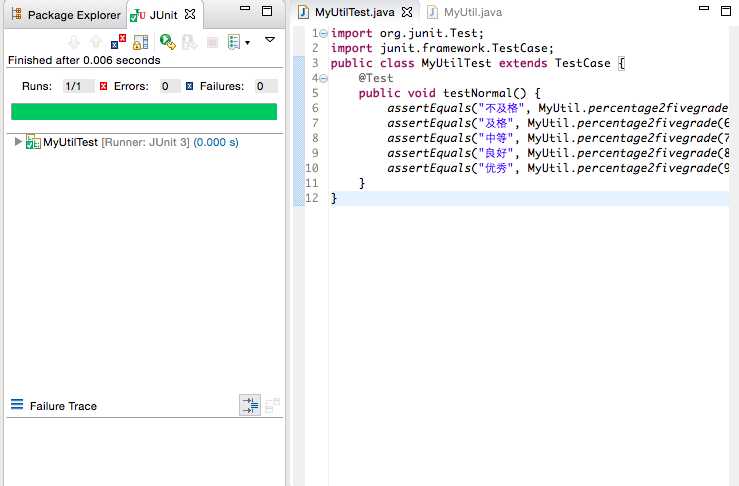
Task: Click the MyUtilTest.java file icon
Action: tap(304, 12)
